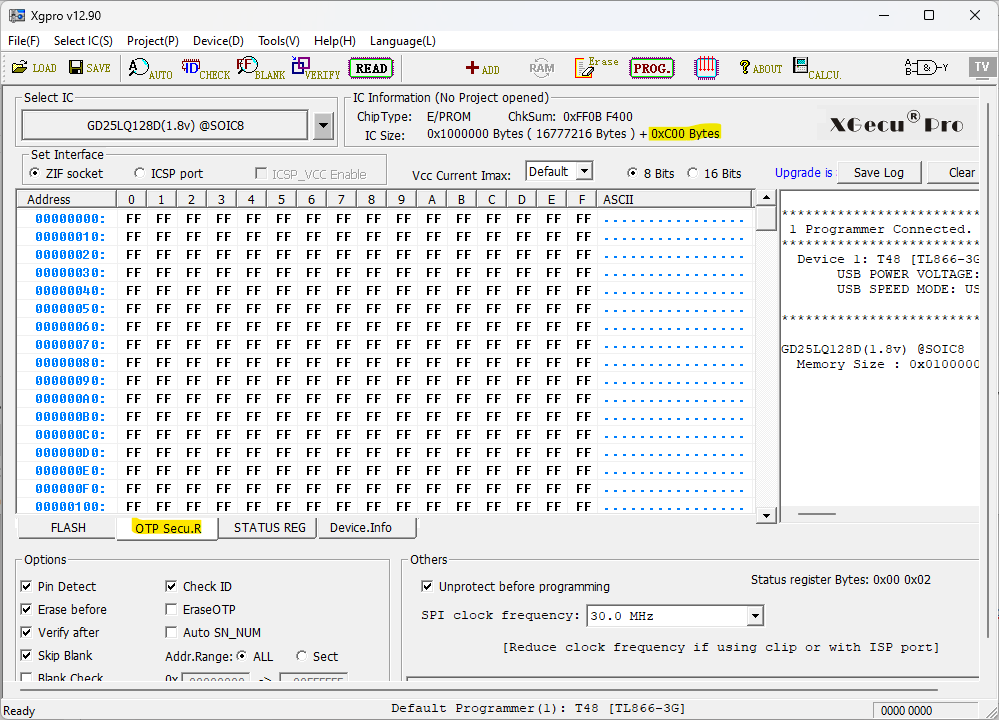
Task: Click the Xgpro title bar app icon
Action: click(17, 15)
